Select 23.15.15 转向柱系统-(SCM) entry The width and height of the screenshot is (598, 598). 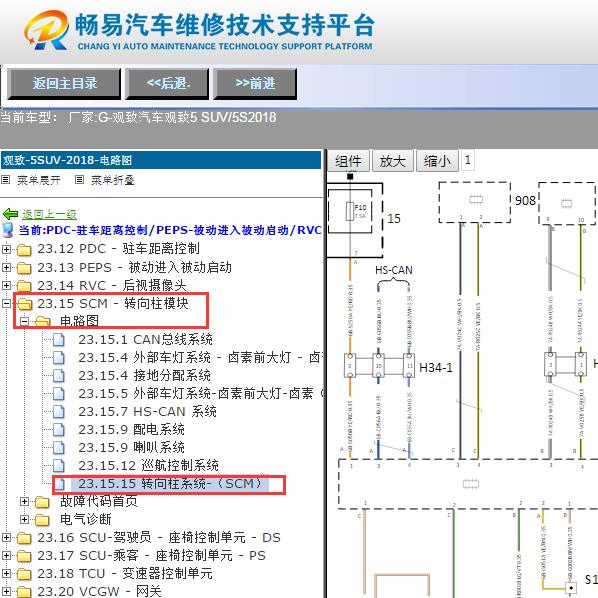coord(170,484)
